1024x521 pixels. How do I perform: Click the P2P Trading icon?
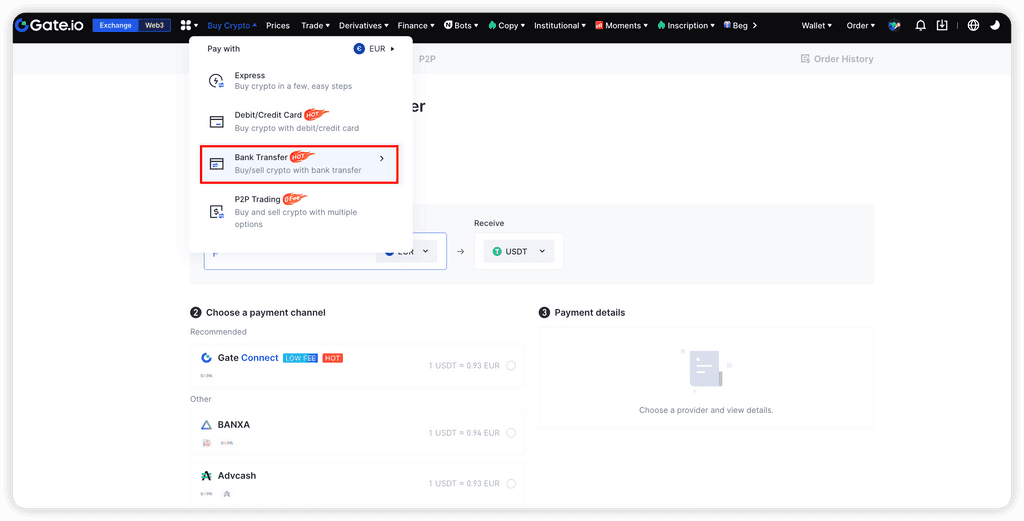click(216, 211)
